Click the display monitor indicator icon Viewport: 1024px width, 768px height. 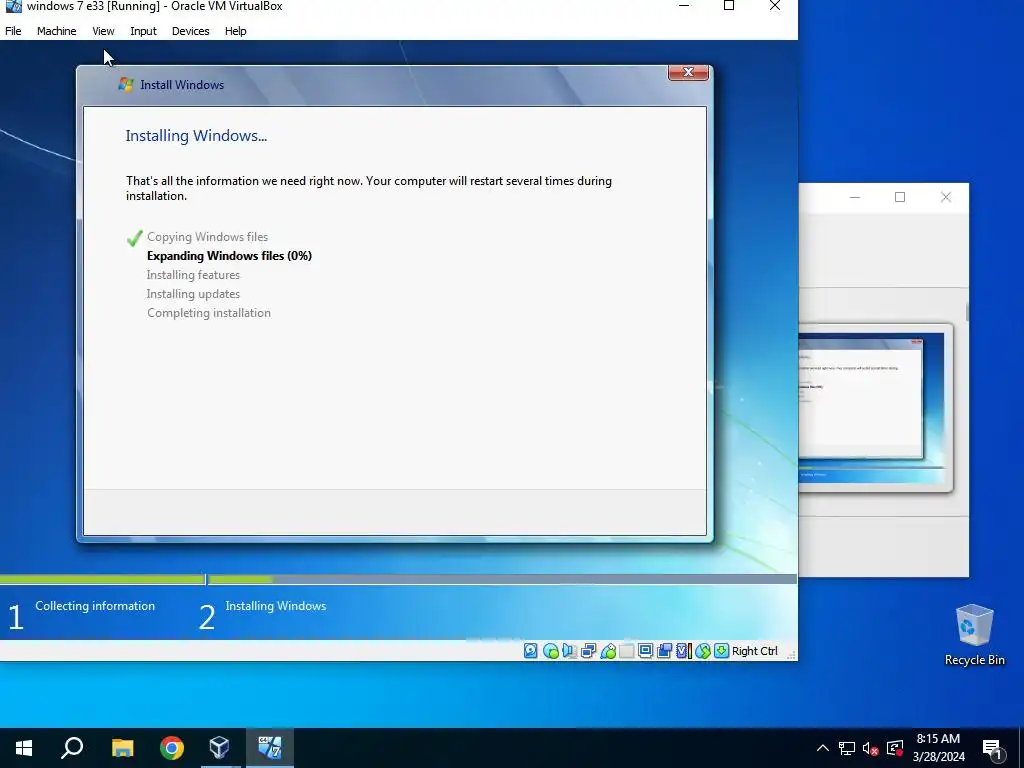pos(646,650)
